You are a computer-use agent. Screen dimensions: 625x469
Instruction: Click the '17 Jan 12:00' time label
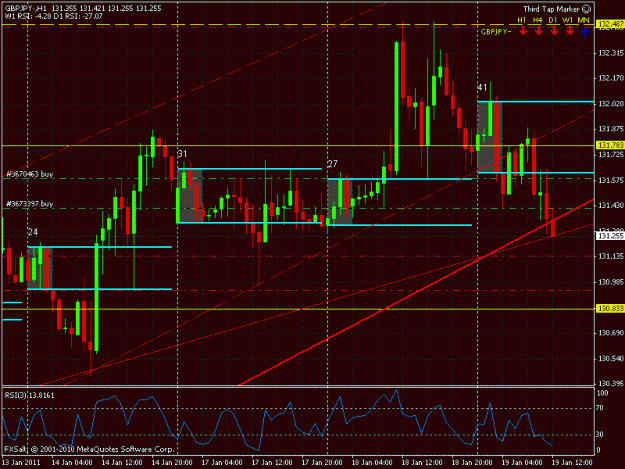coord(272,463)
